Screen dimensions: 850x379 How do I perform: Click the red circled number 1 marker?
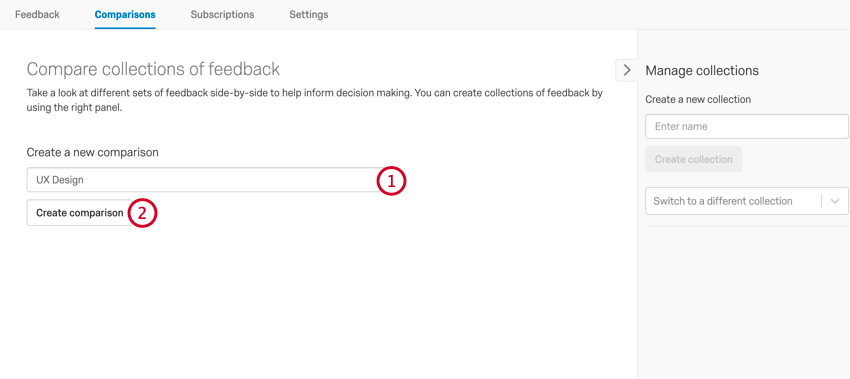tap(391, 182)
